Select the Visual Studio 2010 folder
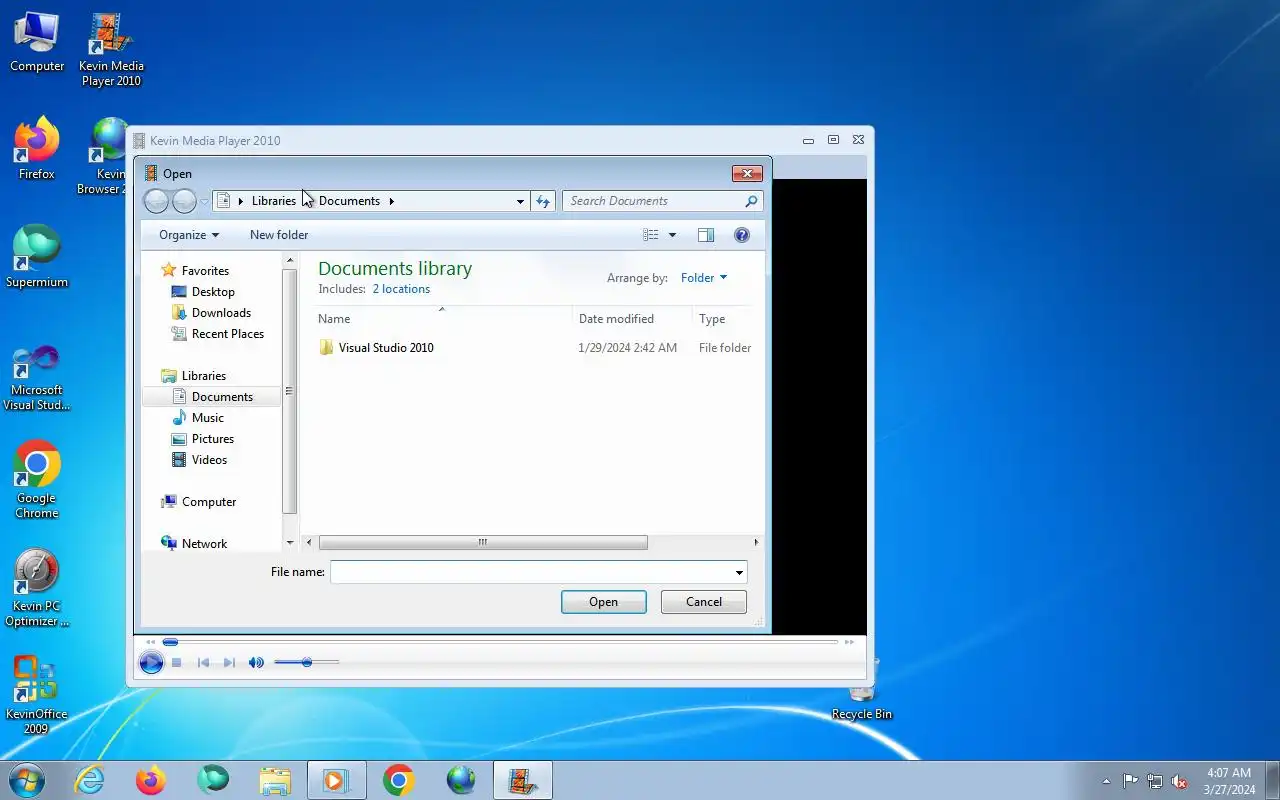The height and width of the screenshot is (800, 1280). 386,348
